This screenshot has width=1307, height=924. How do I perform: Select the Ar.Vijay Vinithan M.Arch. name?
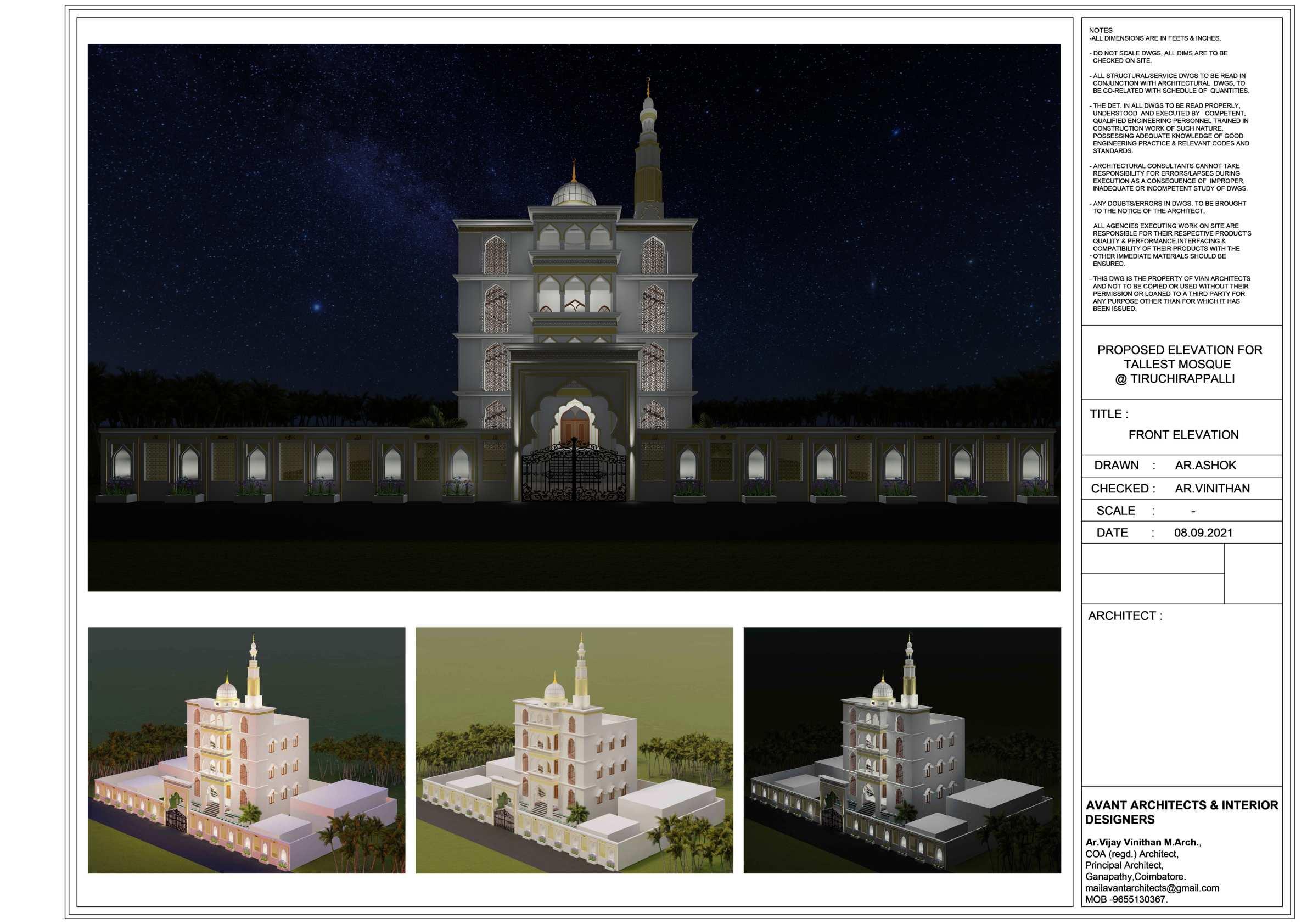click(1143, 843)
